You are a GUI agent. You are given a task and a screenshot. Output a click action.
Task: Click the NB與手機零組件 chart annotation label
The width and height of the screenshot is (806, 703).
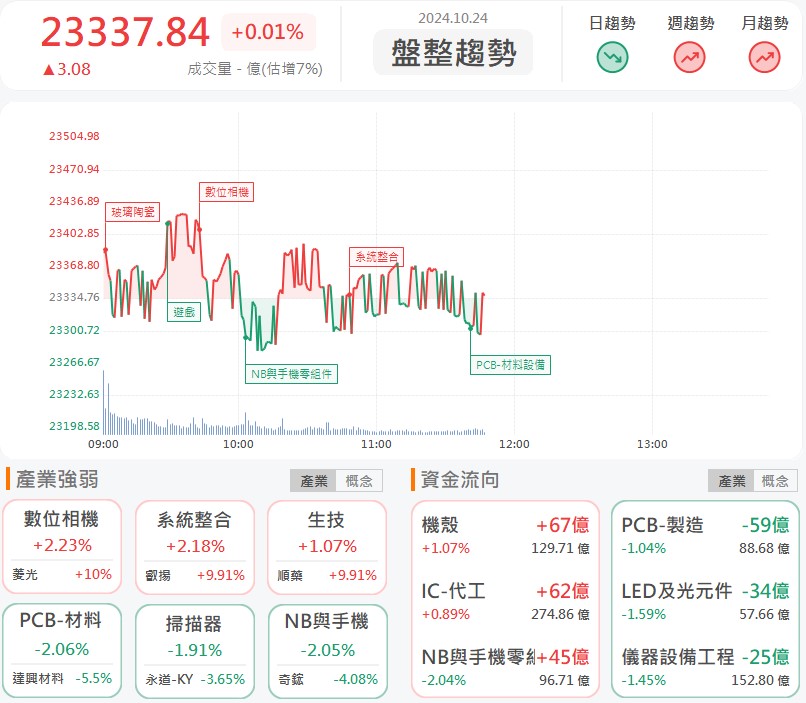291,374
